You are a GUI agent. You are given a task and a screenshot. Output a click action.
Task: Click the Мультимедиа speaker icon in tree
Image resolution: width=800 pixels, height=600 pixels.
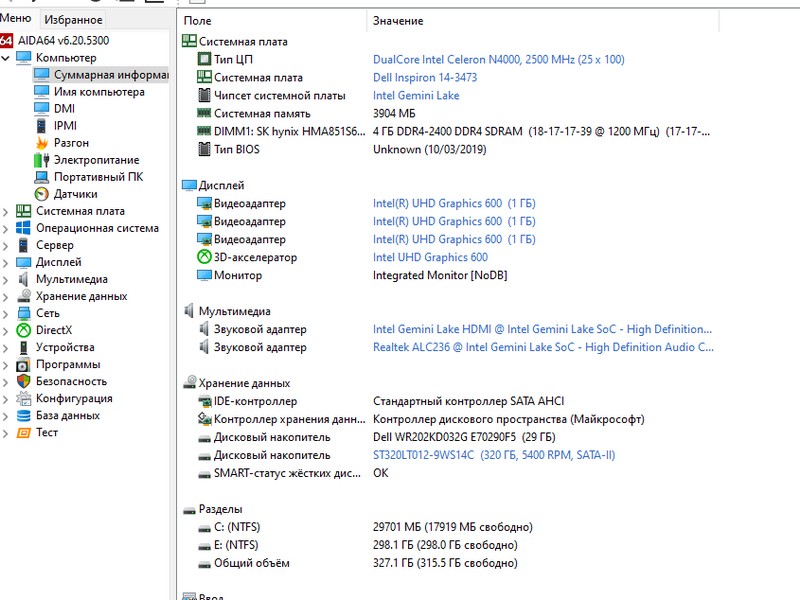click(x=23, y=279)
